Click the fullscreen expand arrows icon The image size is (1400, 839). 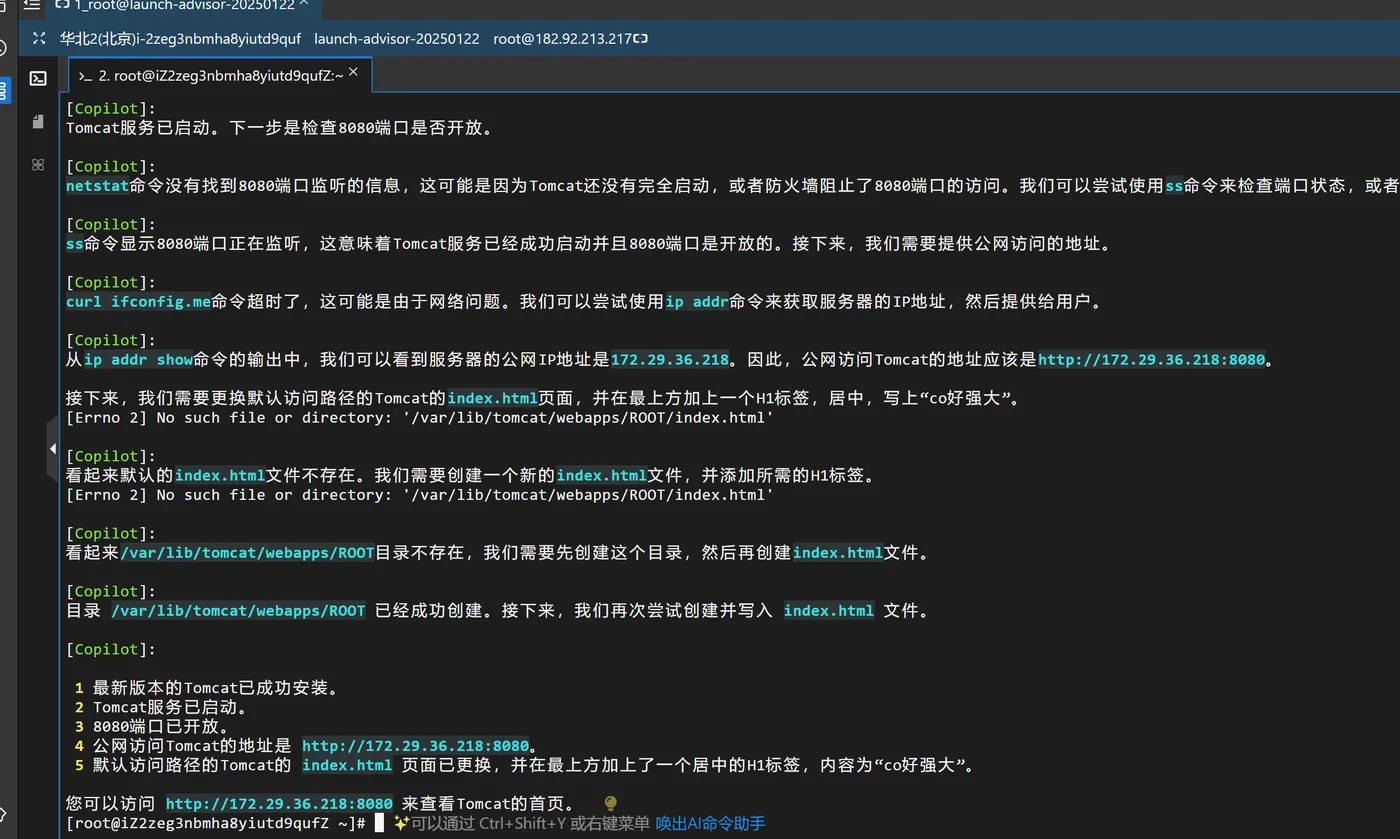coord(38,39)
